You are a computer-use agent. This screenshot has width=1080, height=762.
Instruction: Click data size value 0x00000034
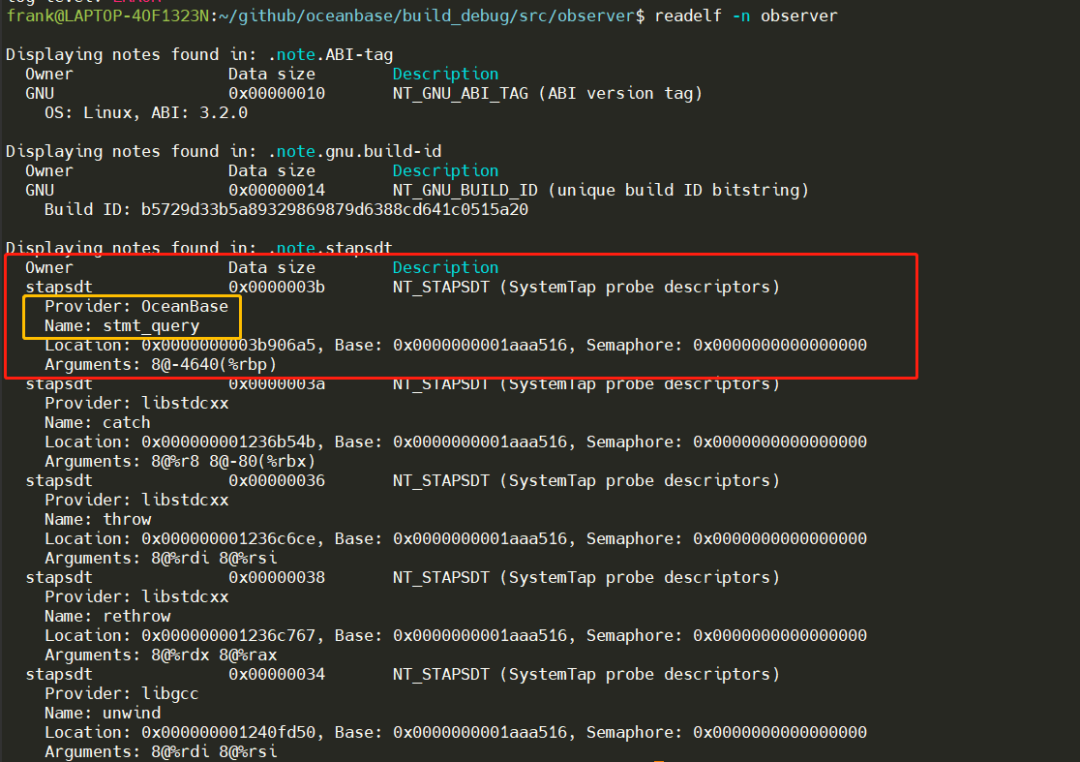tap(276, 674)
